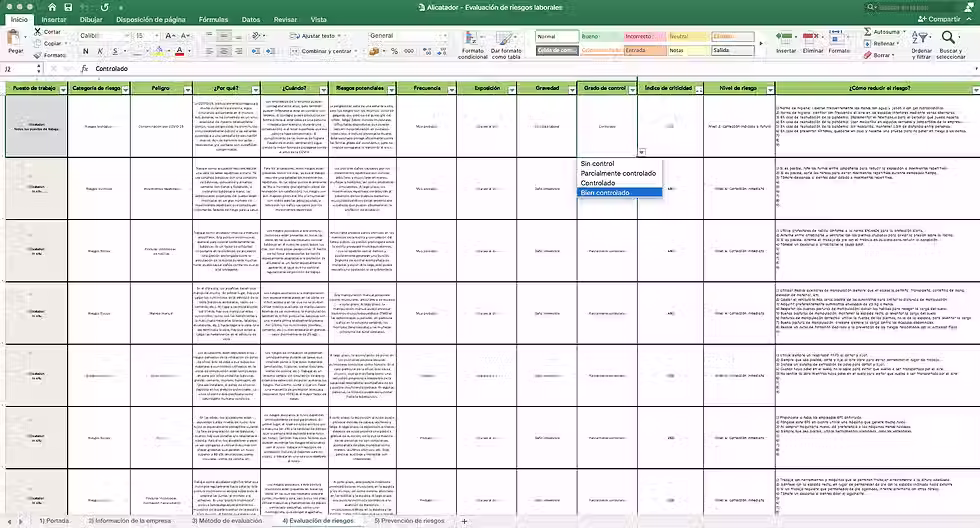Increase decimal places

tap(427, 51)
